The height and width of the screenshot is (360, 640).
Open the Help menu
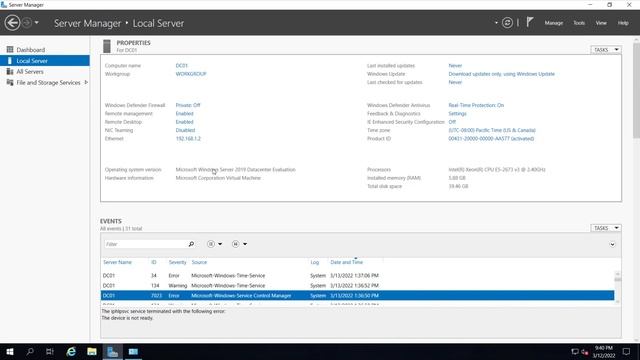pos(623,23)
